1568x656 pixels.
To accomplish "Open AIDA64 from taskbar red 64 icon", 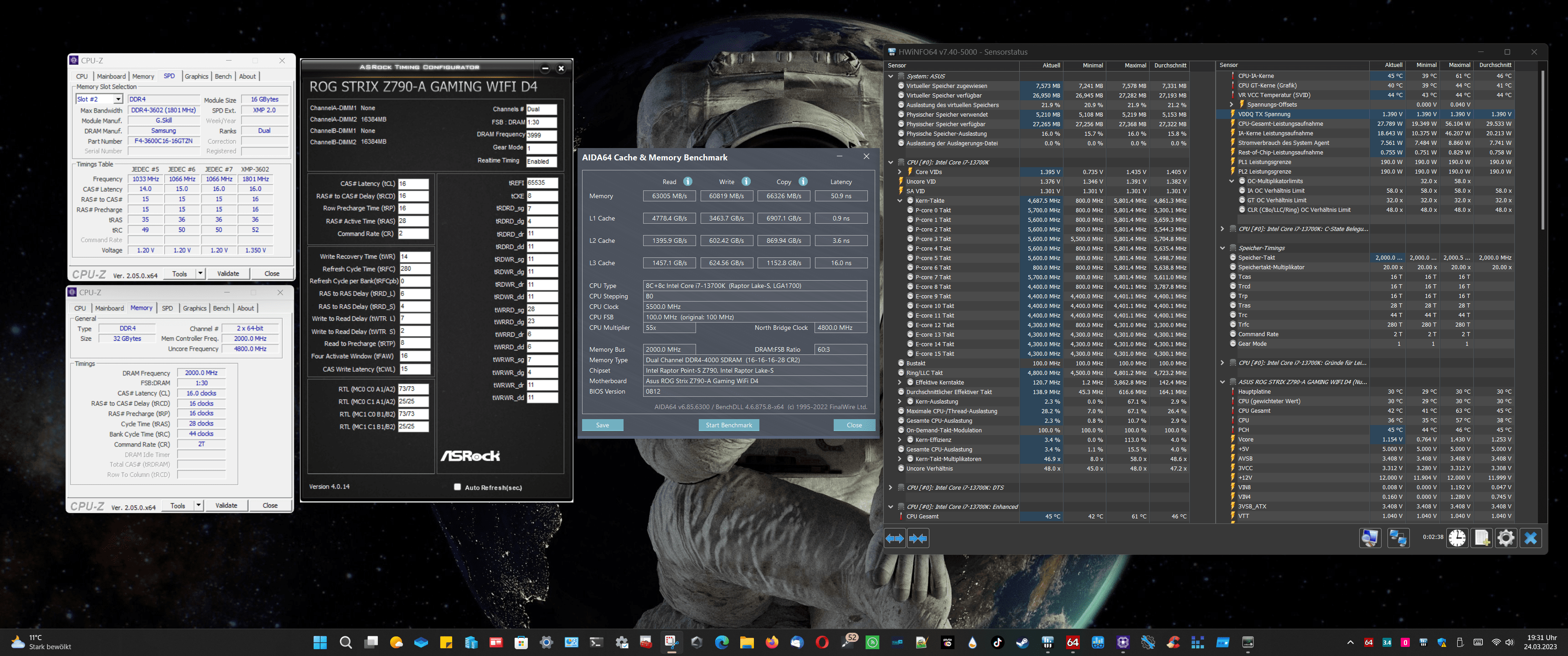I will (x=1073, y=642).
